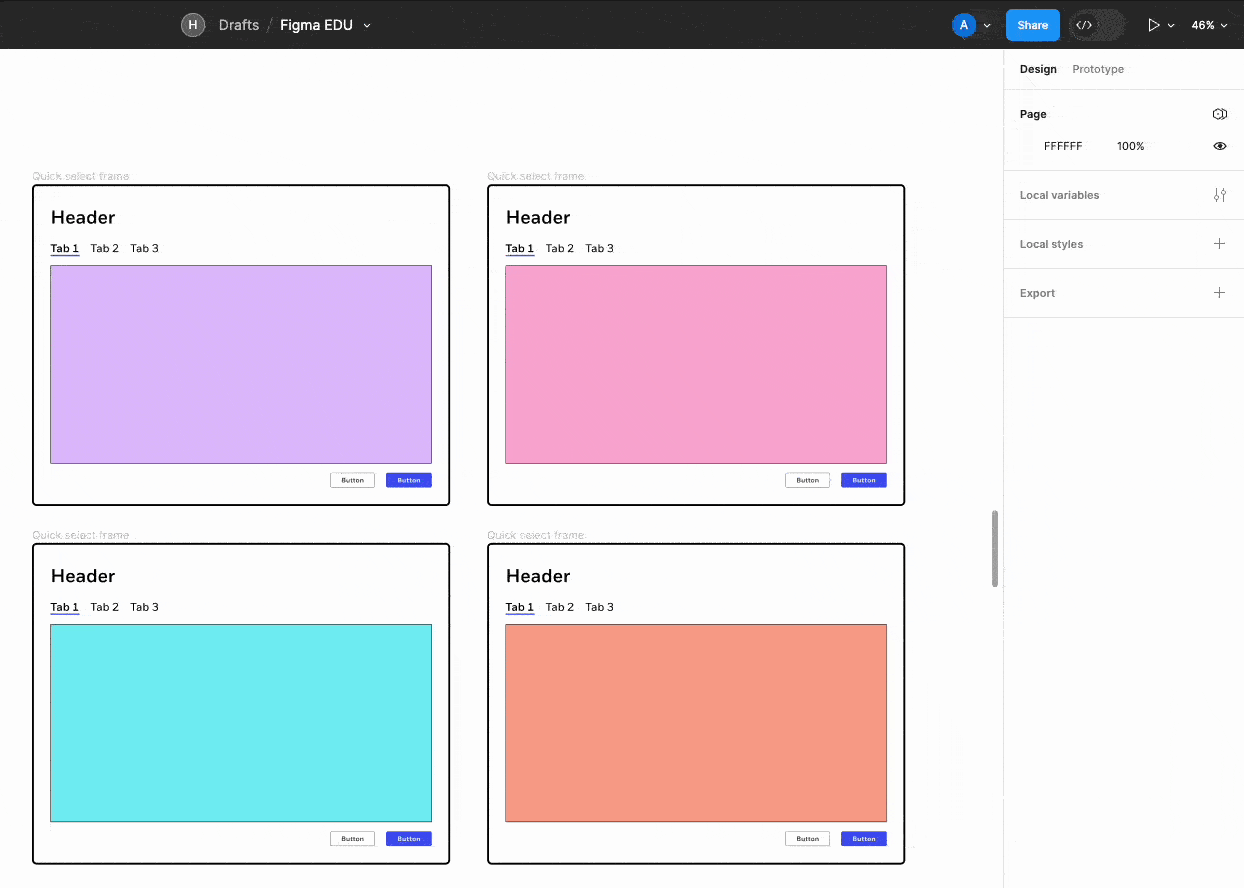Click the Present play icon

coord(1153,25)
